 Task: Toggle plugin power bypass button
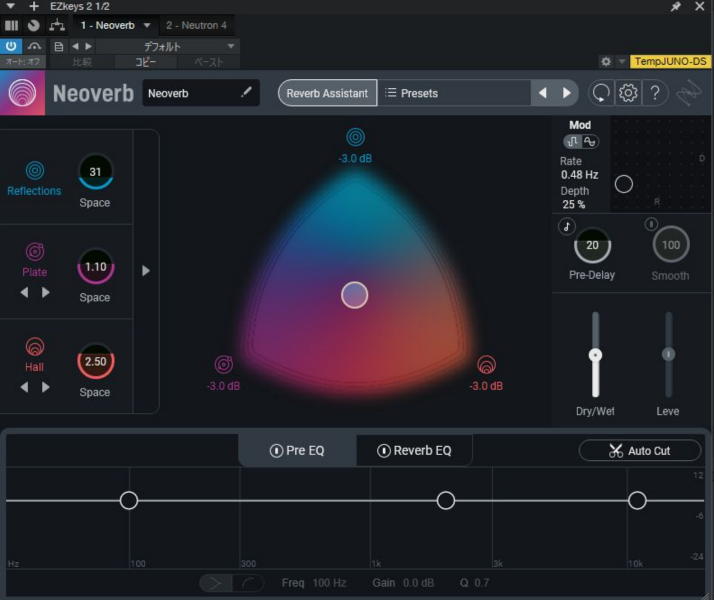pos(11,46)
